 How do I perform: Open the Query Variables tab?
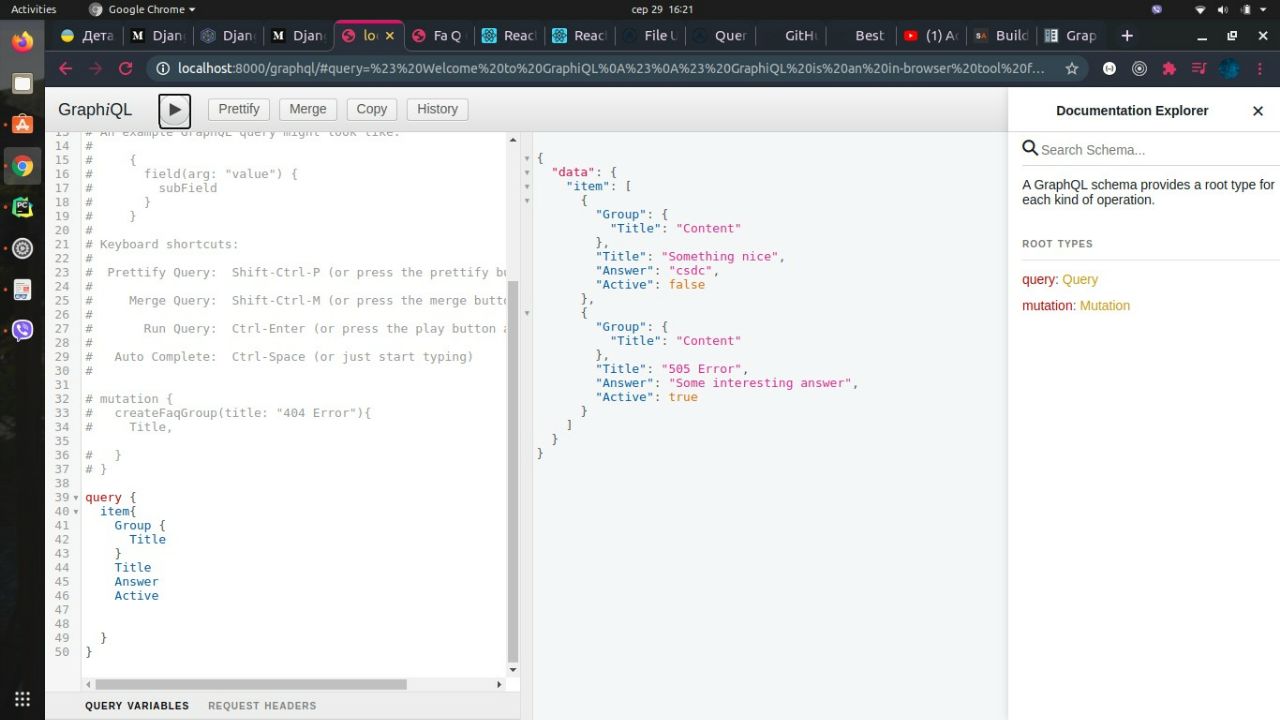137,706
